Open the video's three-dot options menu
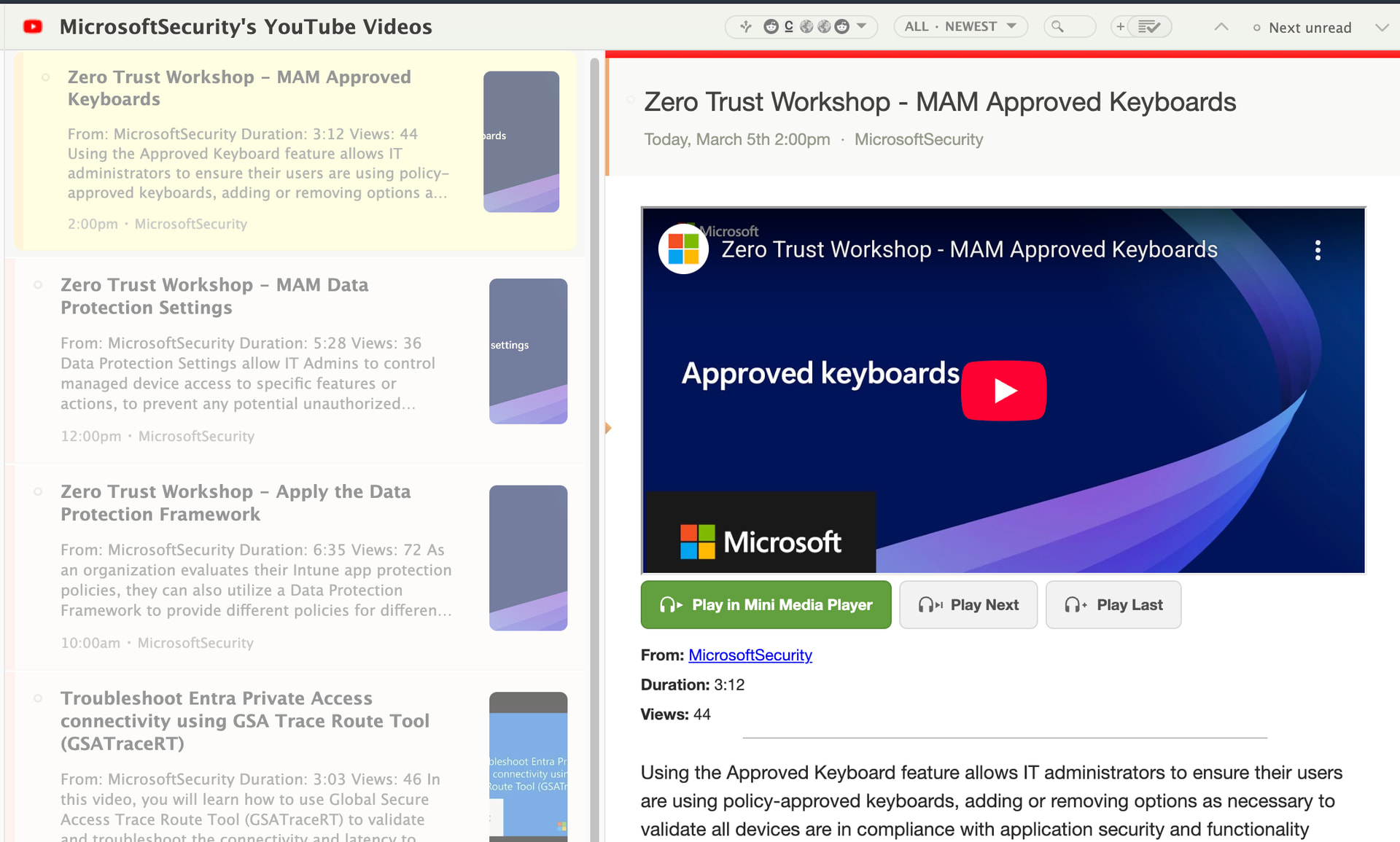This screenshot has width=1400, height=842. [x=1317, y=250]
